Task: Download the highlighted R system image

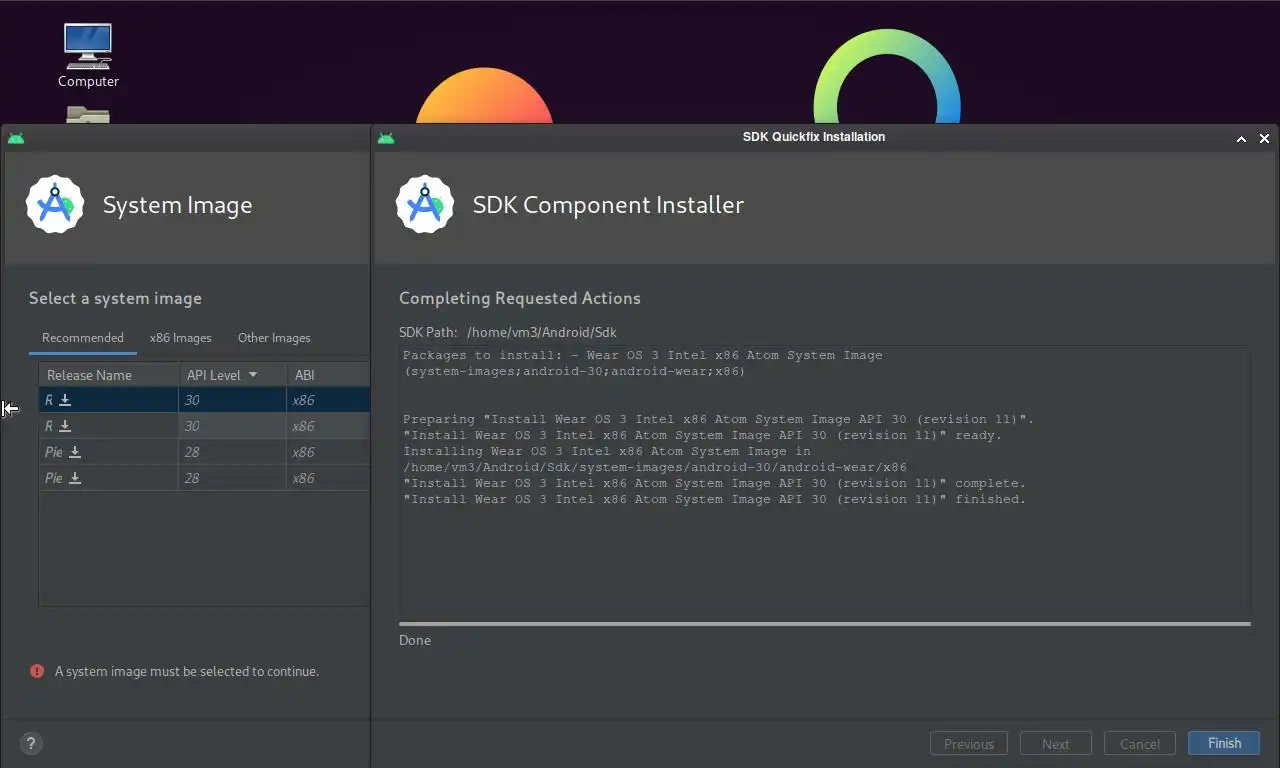Action: point(65,400)
